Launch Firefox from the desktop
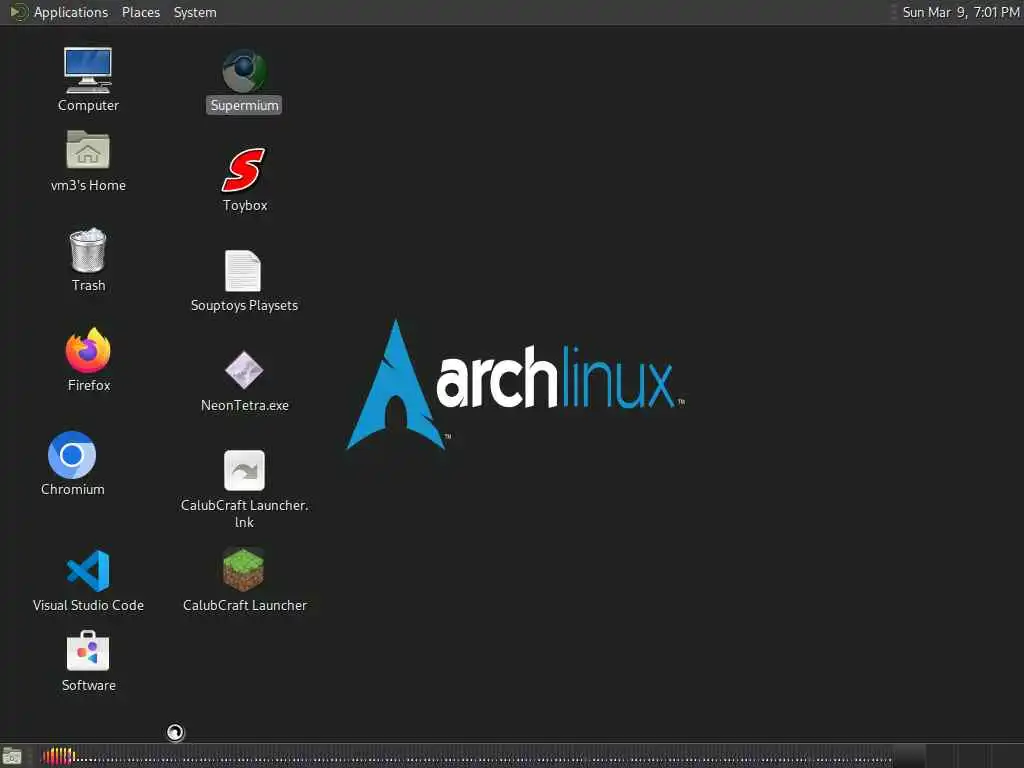1024x768 pixels. (x=88, y=350)
